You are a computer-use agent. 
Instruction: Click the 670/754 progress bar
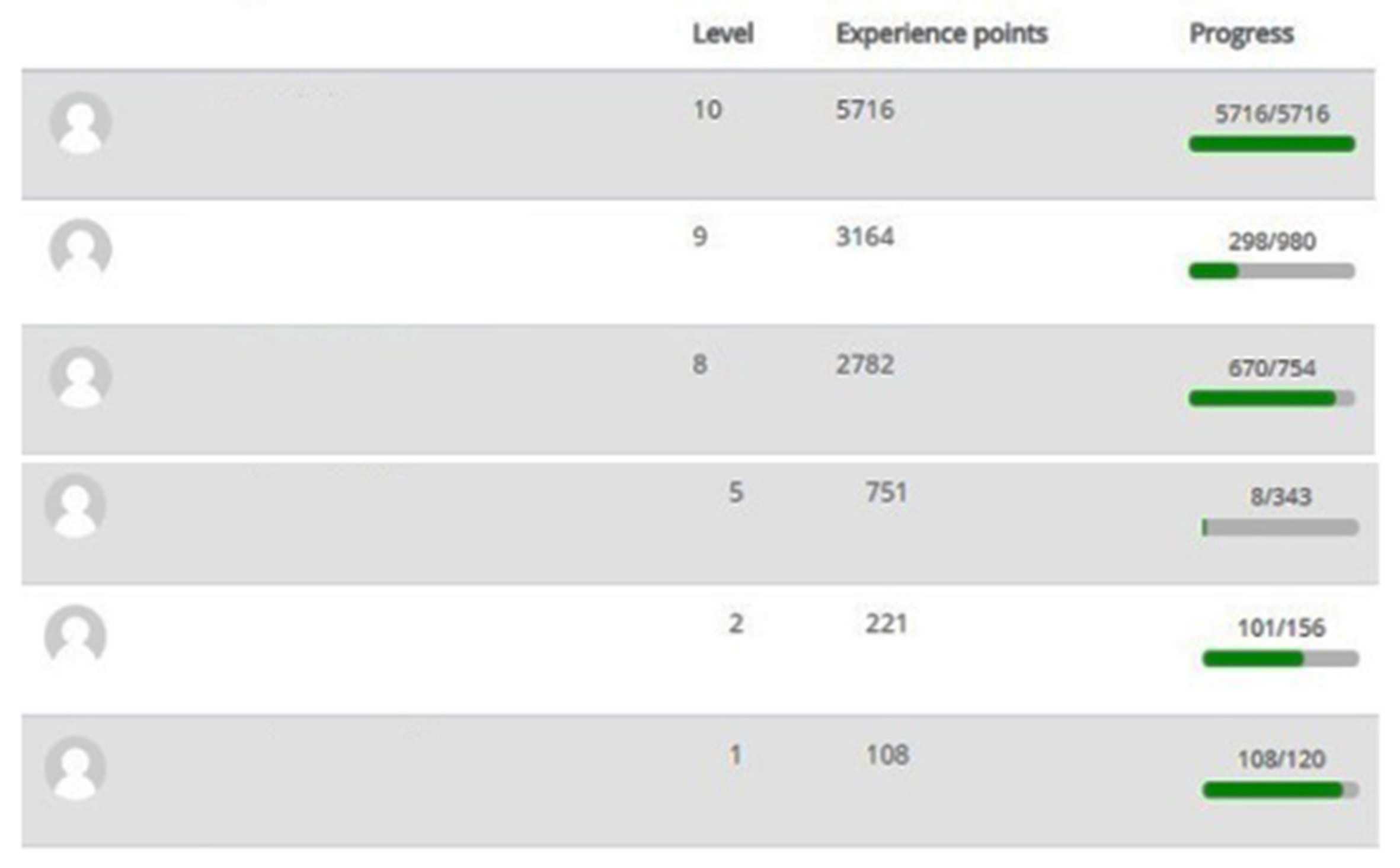[1272, 398]
